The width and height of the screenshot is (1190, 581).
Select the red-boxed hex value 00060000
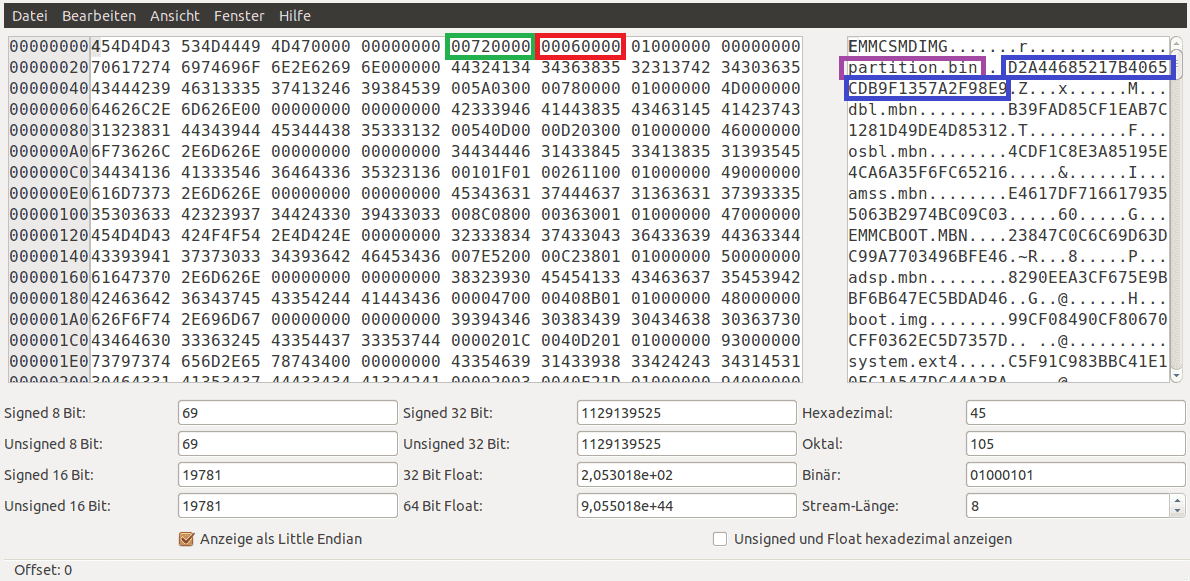click(580, 47)
